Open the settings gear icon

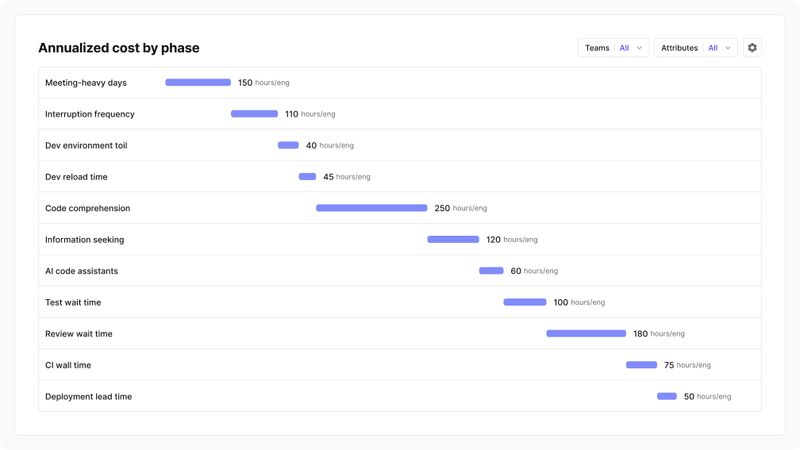[x=752, y=48]
